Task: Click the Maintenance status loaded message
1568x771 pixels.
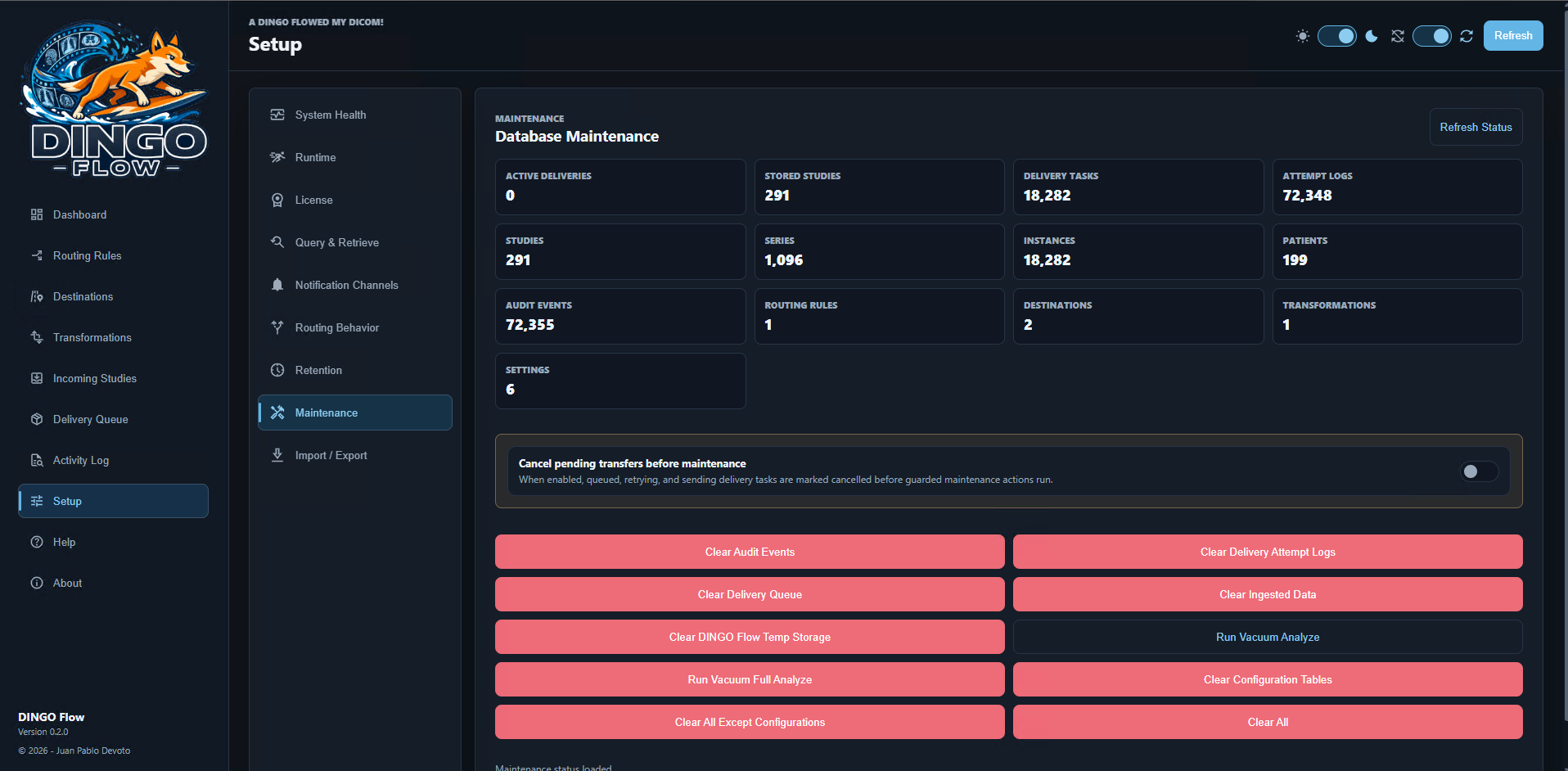Action: click(x=553, y=768)
